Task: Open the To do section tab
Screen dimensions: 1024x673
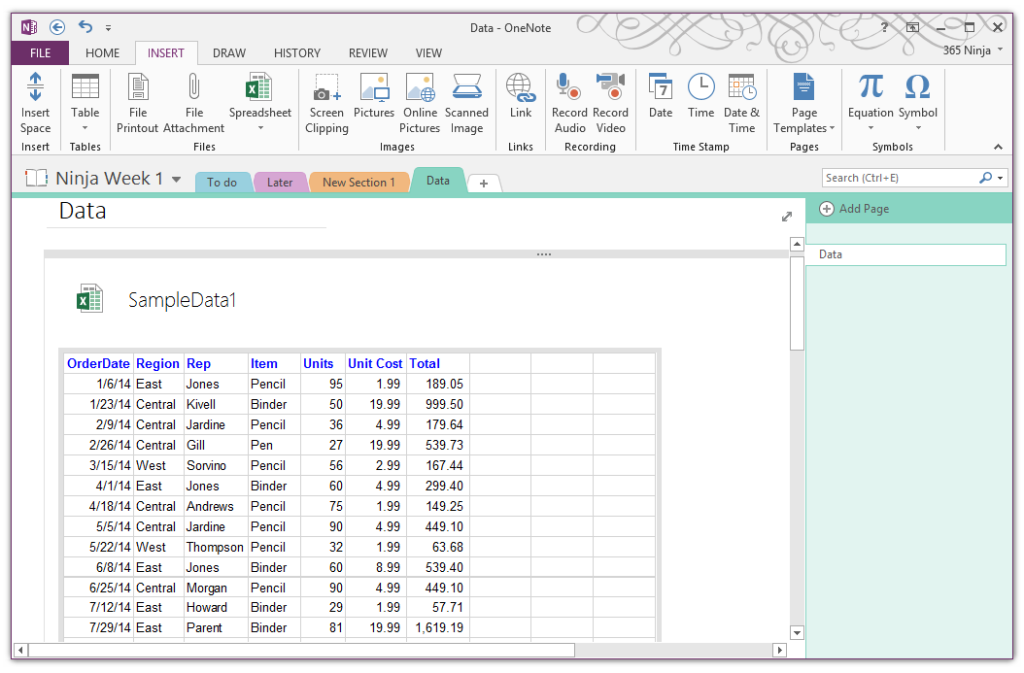Action: click(x=222, y=182)
